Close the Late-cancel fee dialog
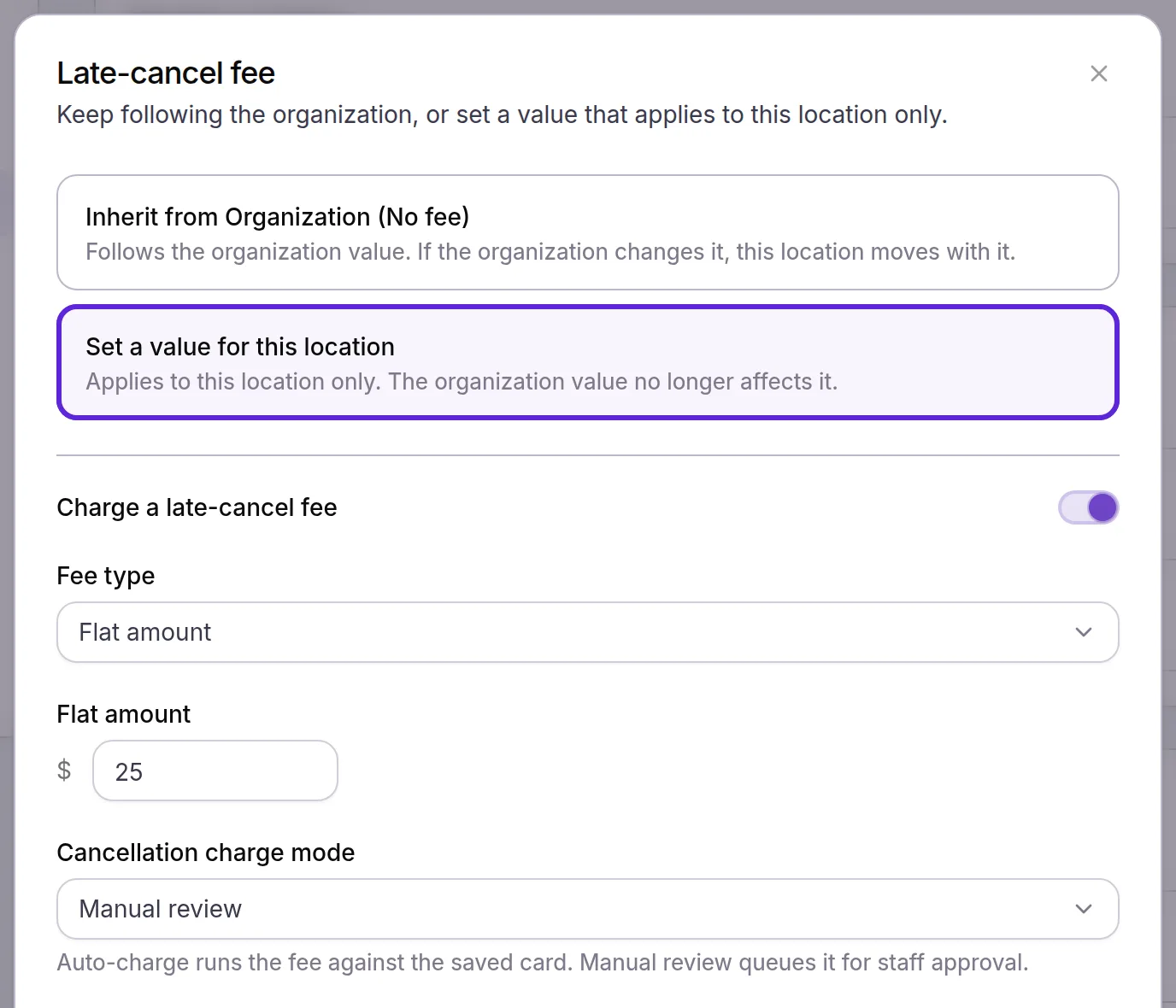 pos(1099,73)
